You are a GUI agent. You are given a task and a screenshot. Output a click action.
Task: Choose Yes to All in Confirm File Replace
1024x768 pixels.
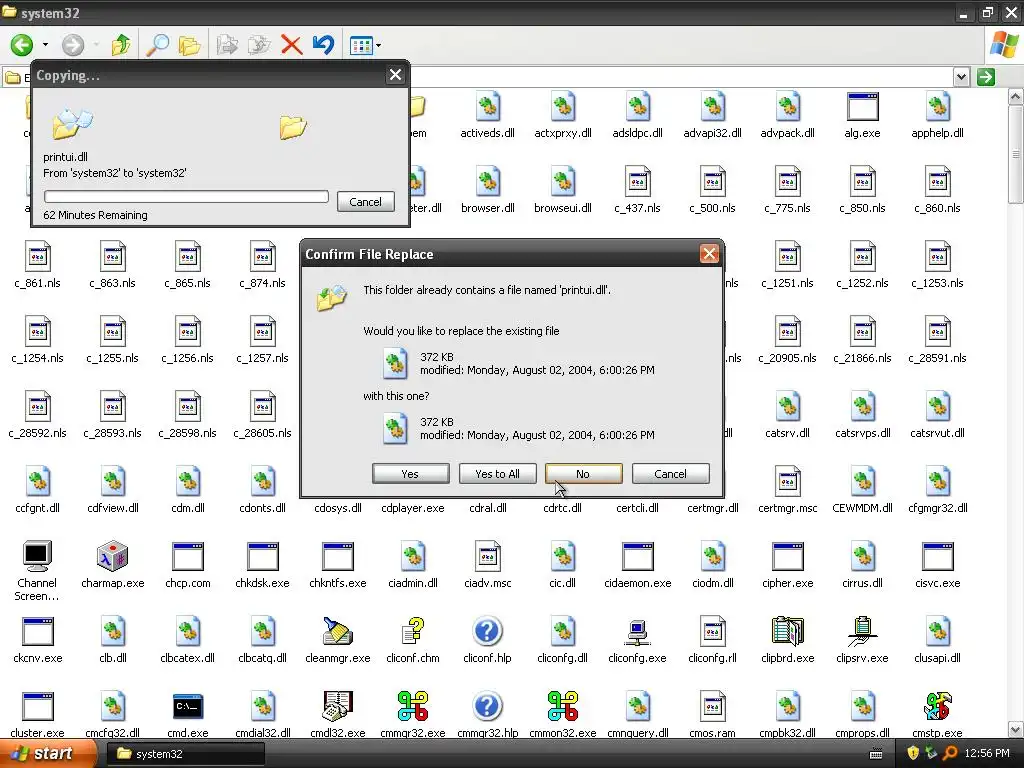[498, 473]
